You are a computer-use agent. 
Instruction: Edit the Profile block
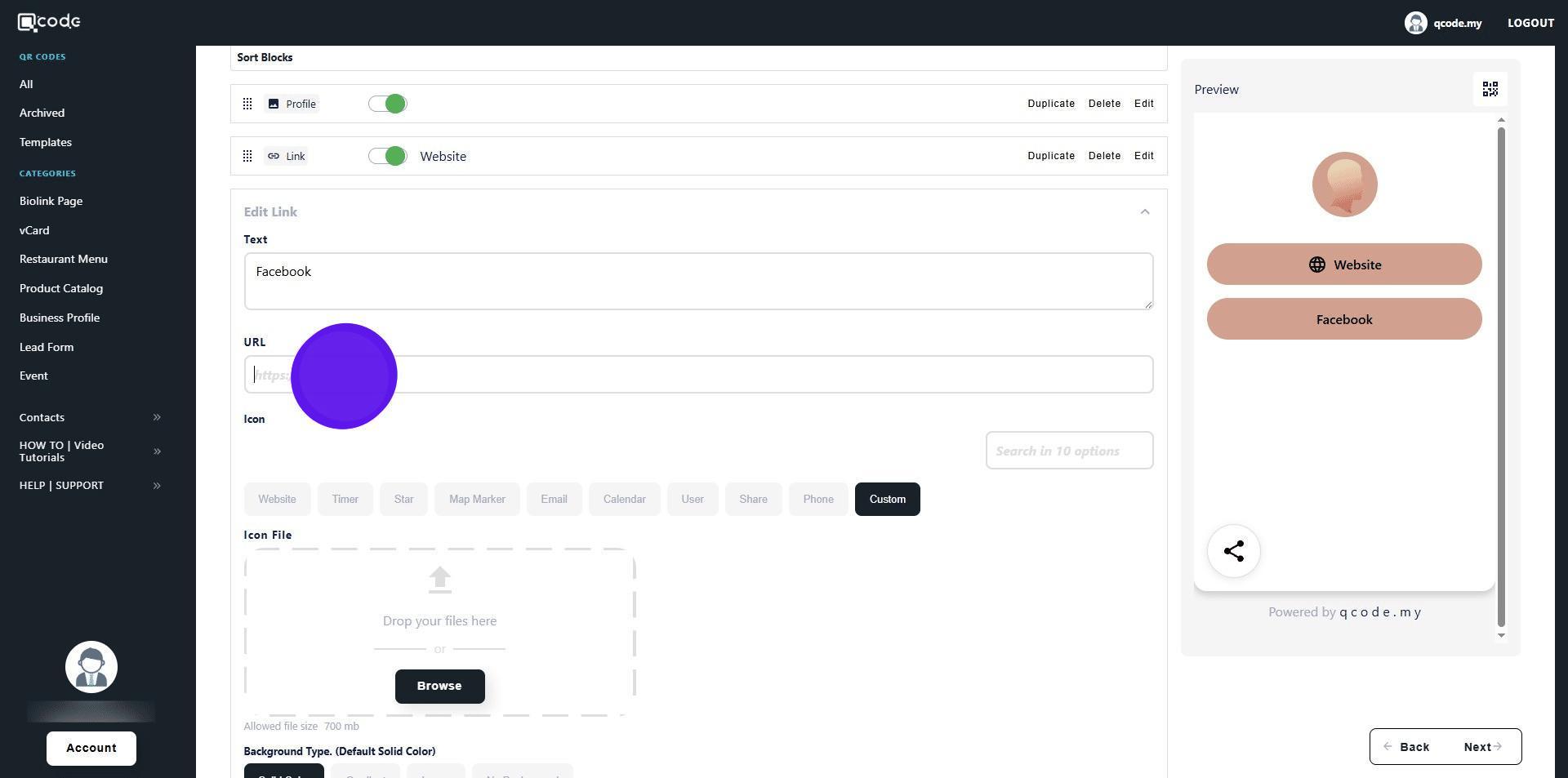coord(1143,104)
